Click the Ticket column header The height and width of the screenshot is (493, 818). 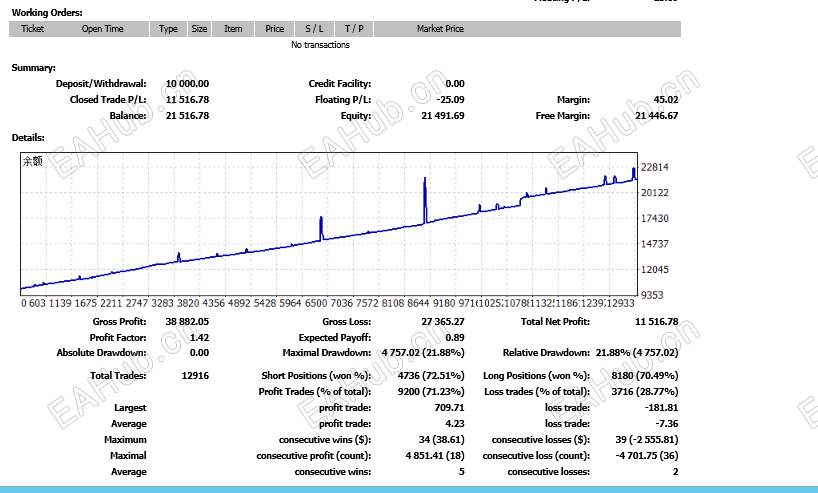coord(32,29)
